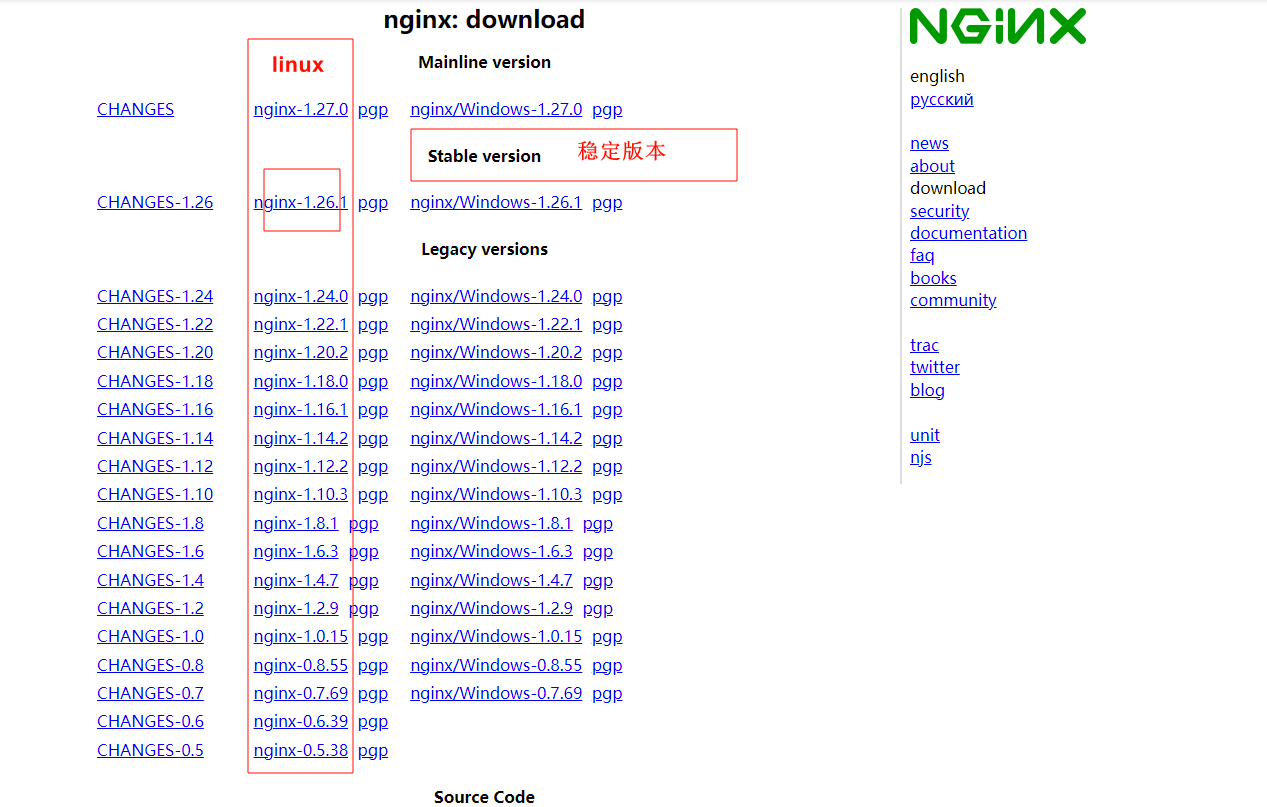Open the about page

click(932, 166)
